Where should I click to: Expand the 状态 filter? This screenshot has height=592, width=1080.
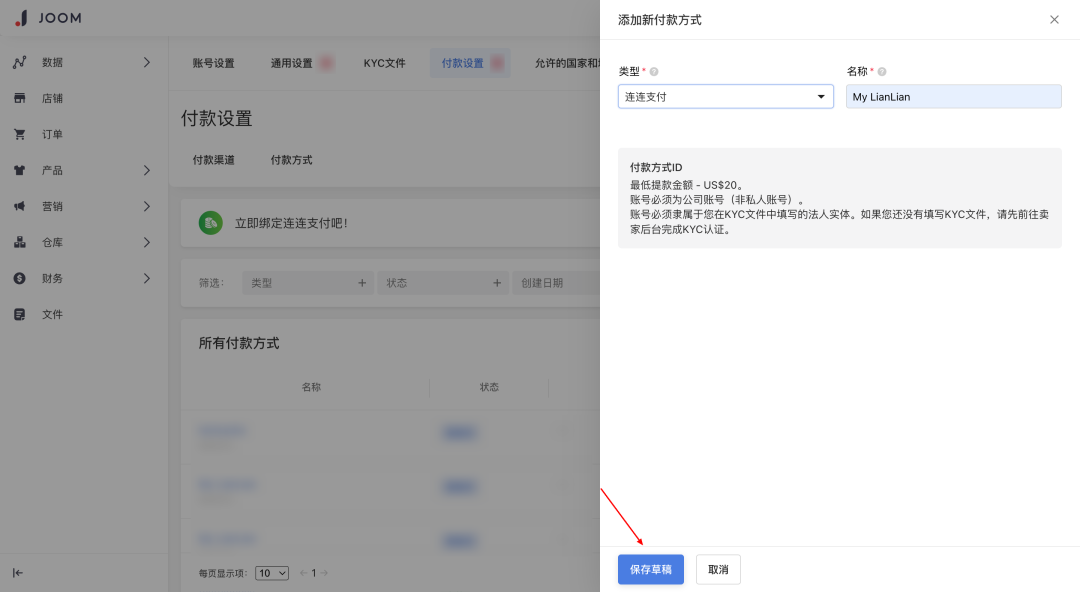[x=443, y=282]
